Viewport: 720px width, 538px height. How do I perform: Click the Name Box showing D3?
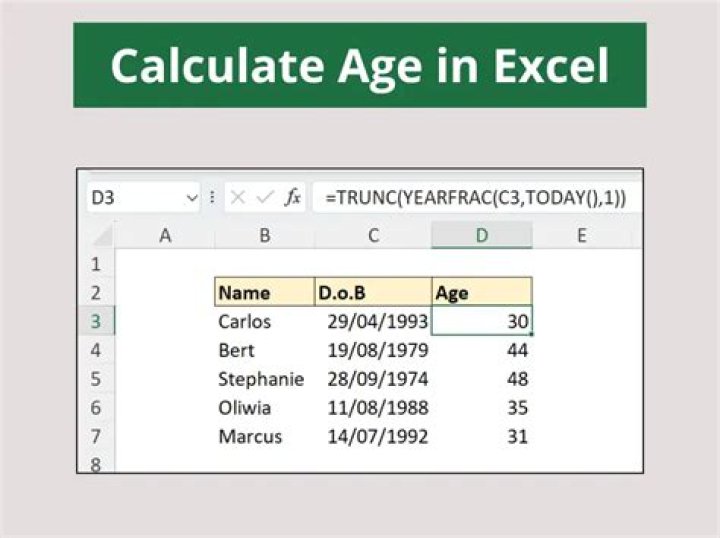[143, 197]
